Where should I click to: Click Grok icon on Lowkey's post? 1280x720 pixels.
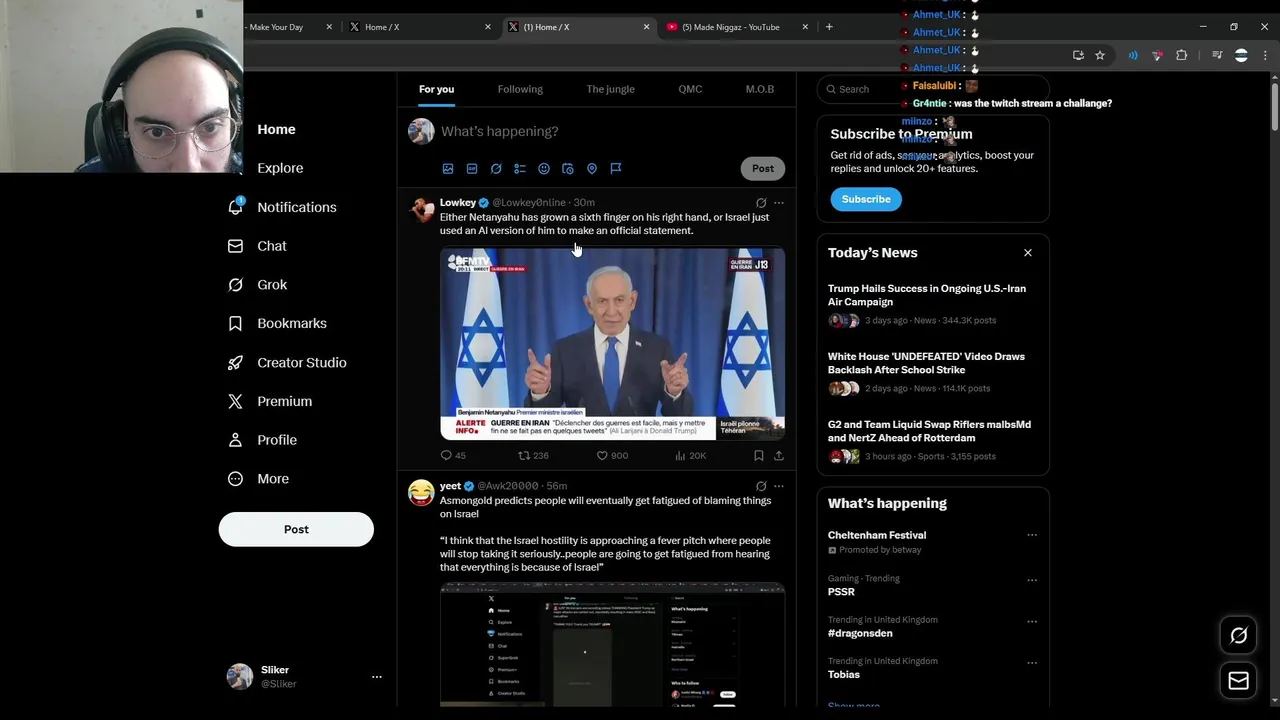761,203
